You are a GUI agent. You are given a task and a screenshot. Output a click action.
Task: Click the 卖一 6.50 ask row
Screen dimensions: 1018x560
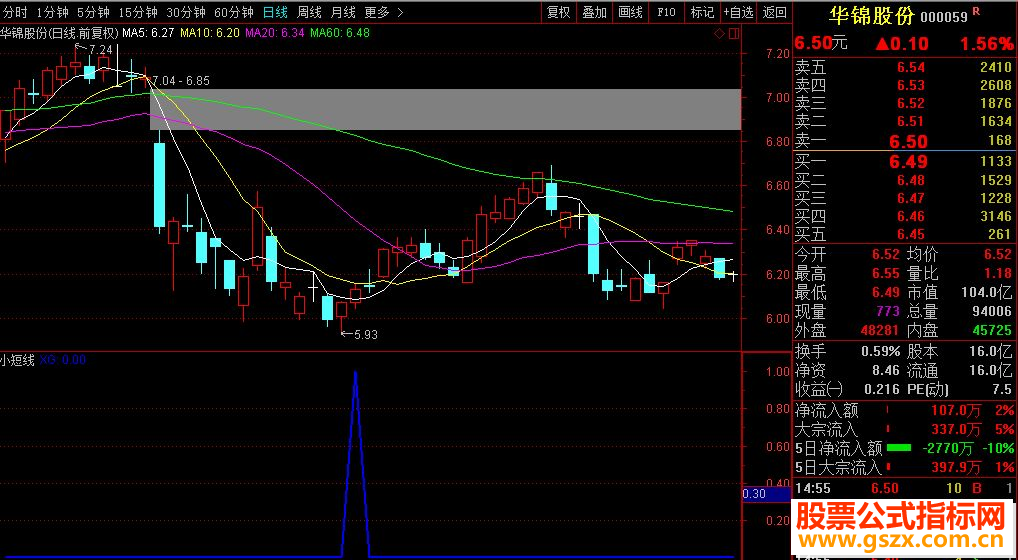904,141
